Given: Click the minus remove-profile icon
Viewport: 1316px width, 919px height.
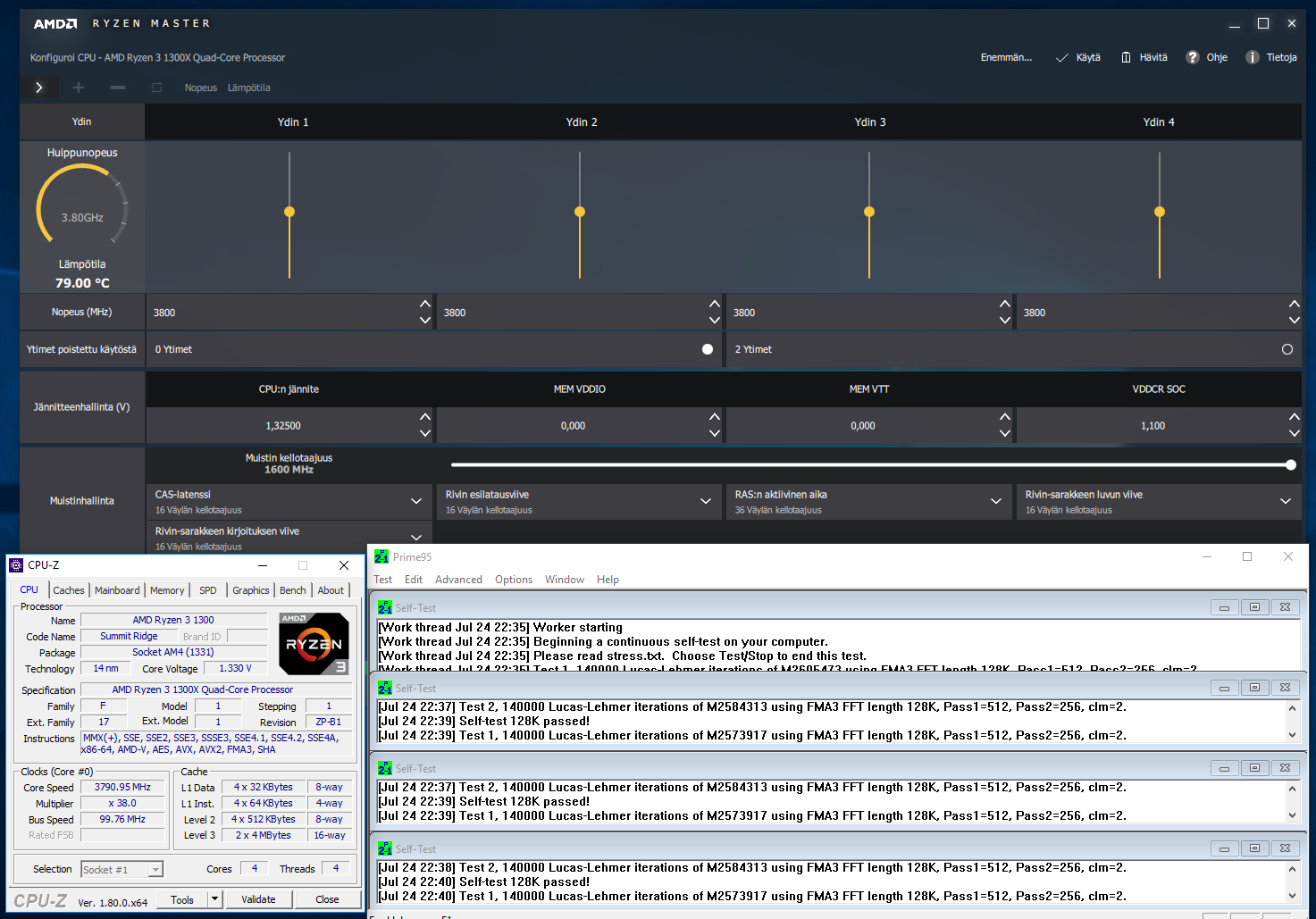Looking at the screenshot, I should (x=118, y=88).
